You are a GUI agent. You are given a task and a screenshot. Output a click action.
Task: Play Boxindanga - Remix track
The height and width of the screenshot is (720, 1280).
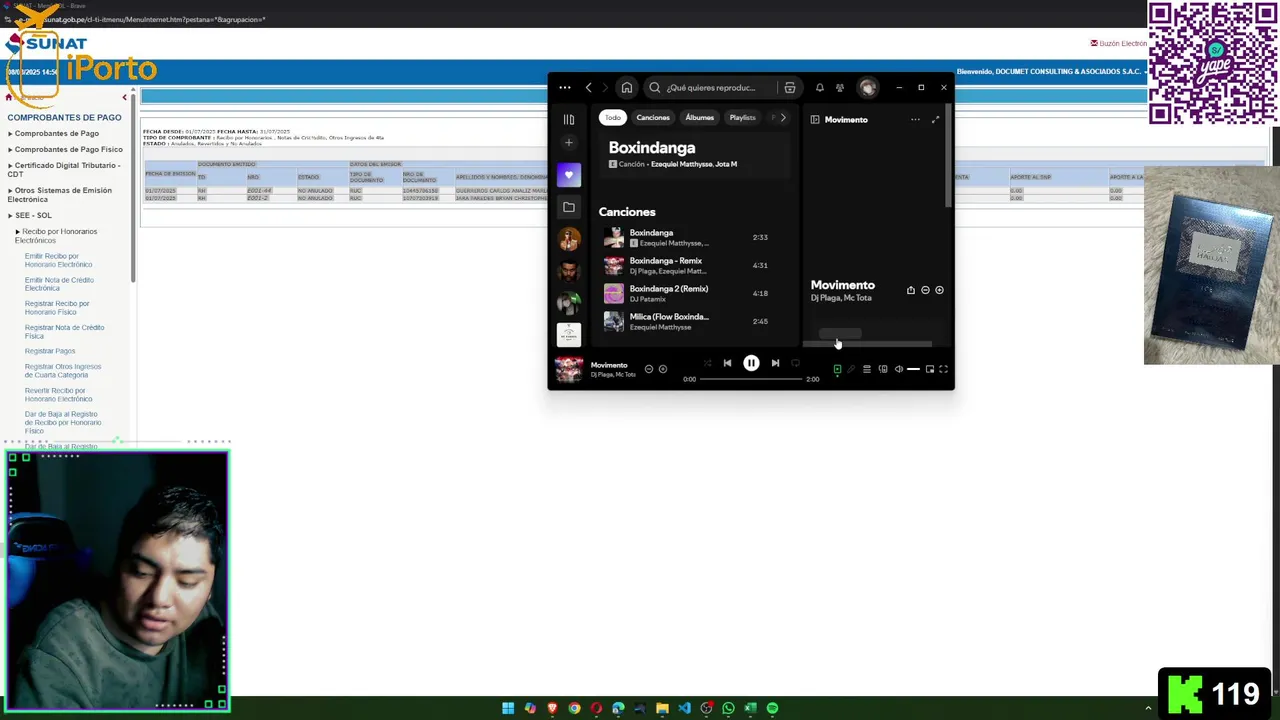[x=690, y=266]
